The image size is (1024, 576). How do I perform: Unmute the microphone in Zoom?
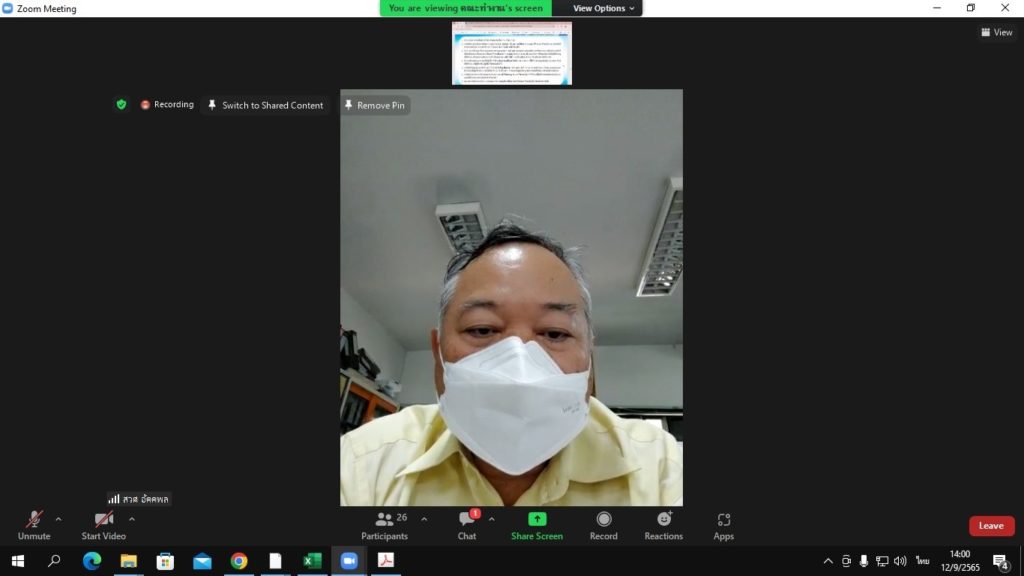34,526
